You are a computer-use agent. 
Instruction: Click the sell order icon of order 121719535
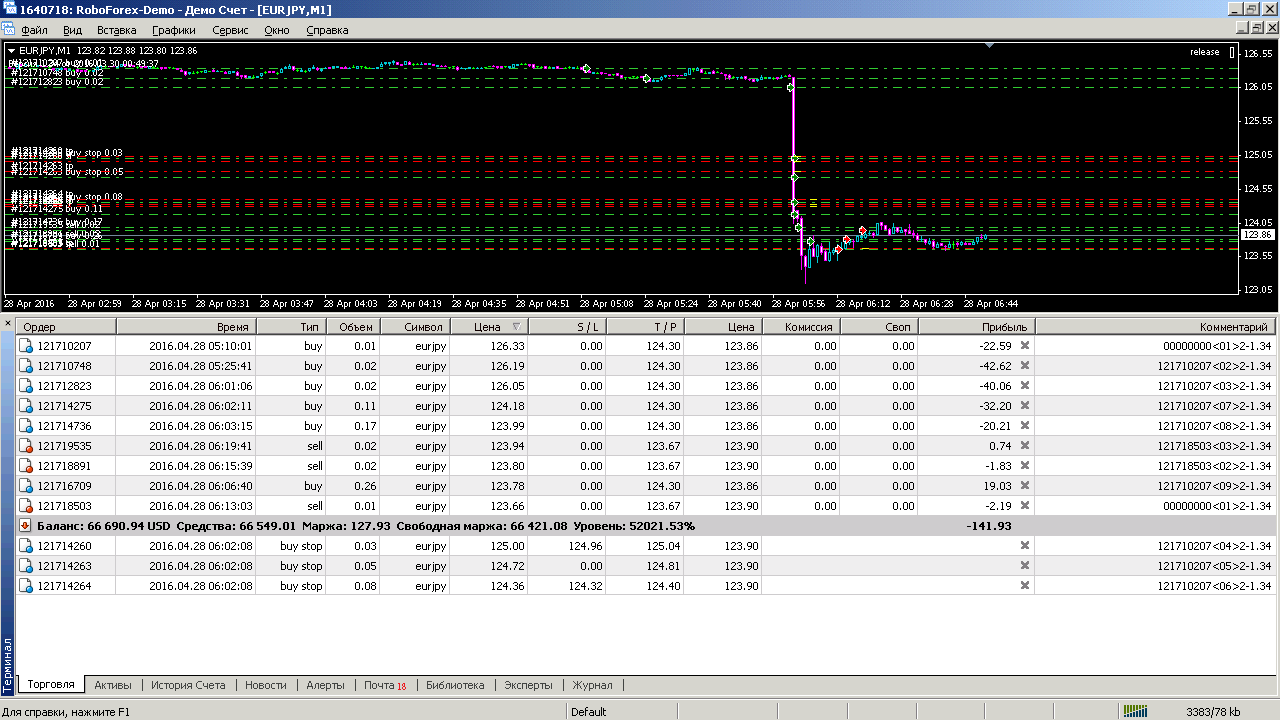(x=26, y=446)
